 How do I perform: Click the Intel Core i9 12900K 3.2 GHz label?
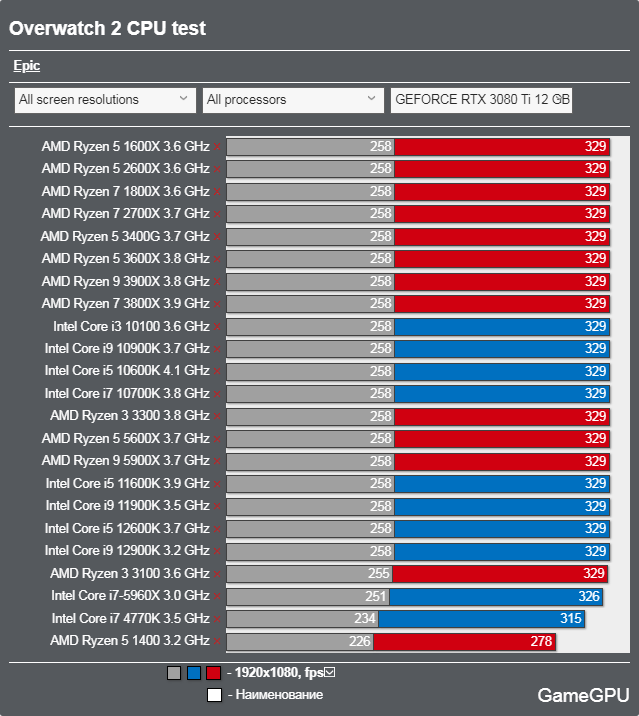pyautogui.click(x=127, y=551)
